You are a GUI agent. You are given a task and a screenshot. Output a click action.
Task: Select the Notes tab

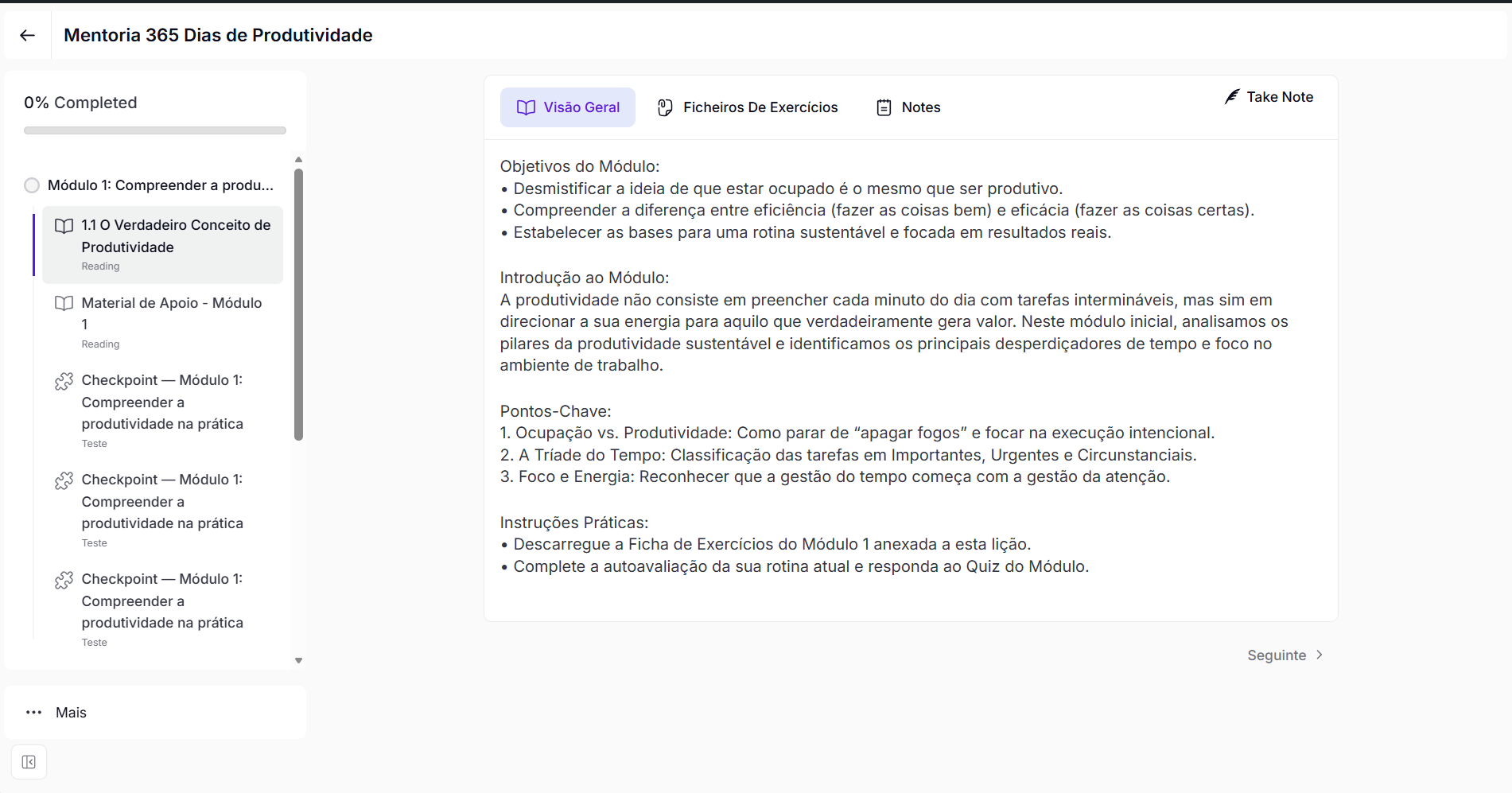pos(908,107)
